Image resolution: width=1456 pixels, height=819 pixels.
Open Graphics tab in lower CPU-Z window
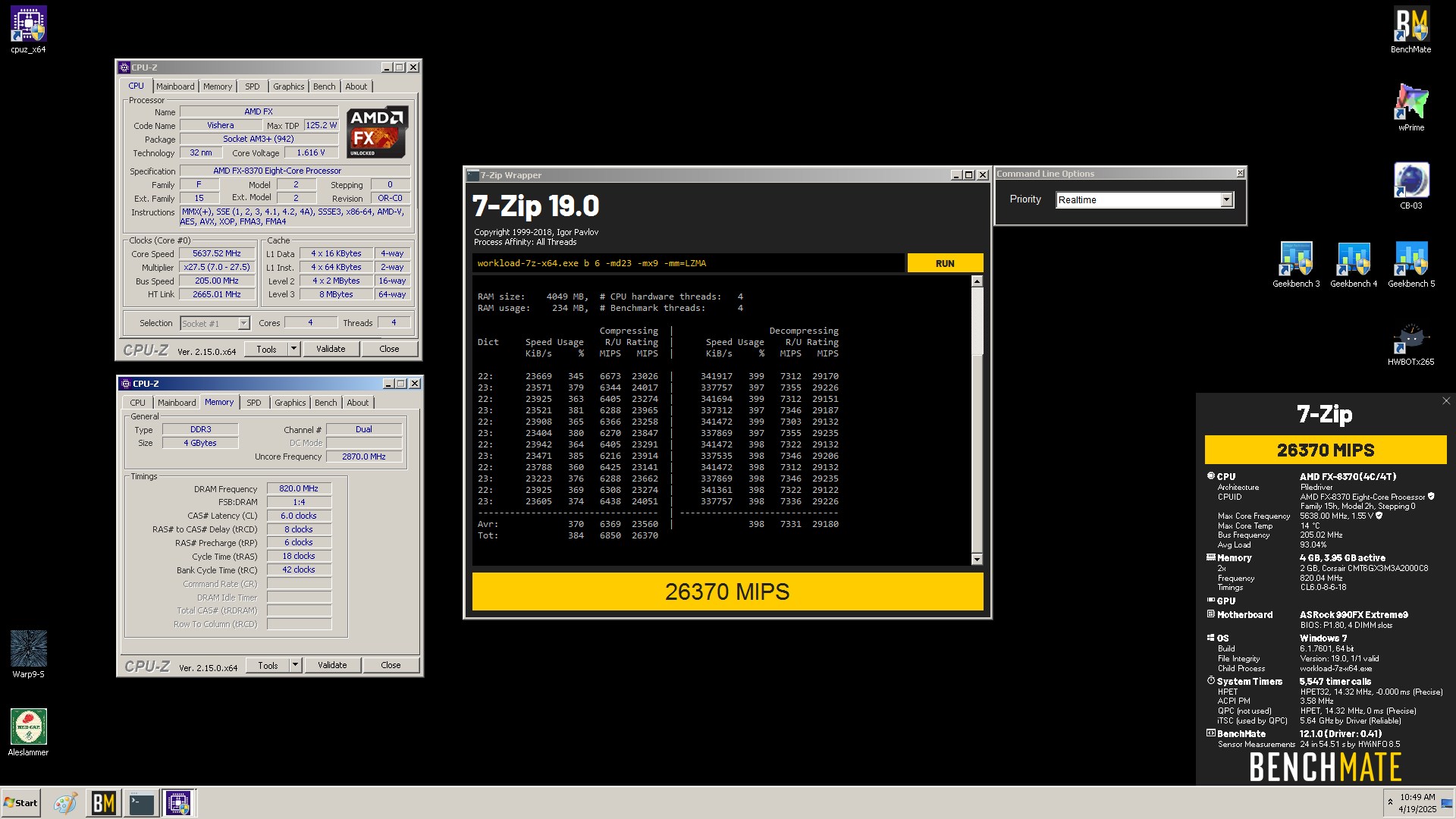pyautogui.click(x=290, y=403)
